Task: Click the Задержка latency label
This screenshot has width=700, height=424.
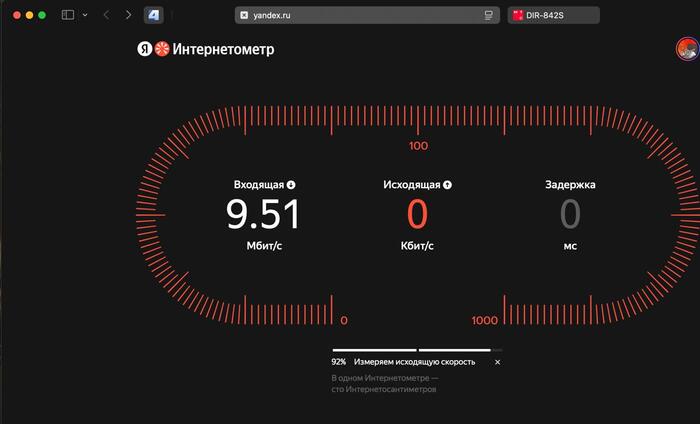Action: 570,185
